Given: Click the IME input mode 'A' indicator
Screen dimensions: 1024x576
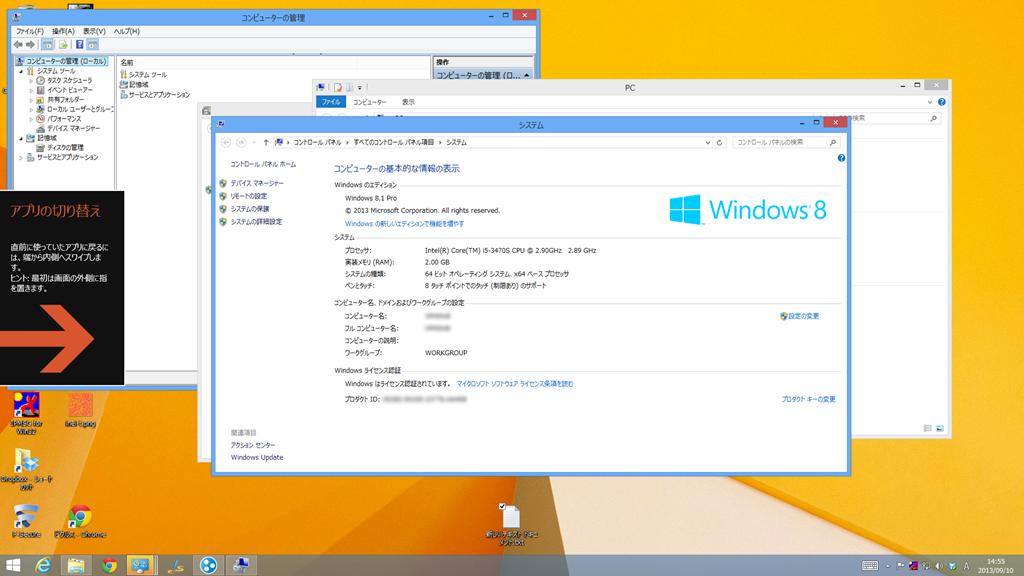Looking at the screenshot, I should click(967, 566).
